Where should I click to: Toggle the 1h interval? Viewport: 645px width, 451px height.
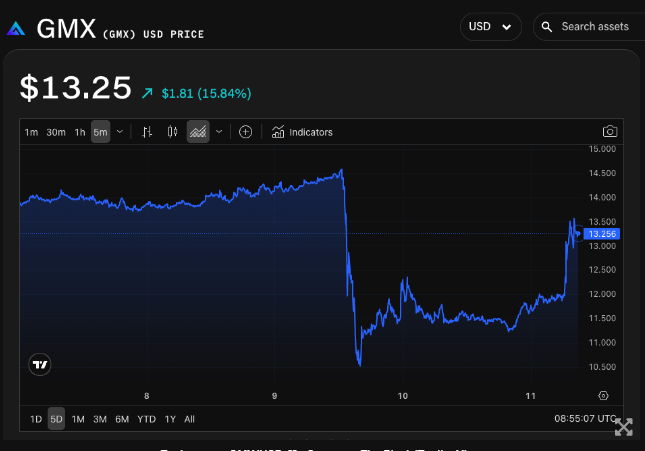click(80, 132)
